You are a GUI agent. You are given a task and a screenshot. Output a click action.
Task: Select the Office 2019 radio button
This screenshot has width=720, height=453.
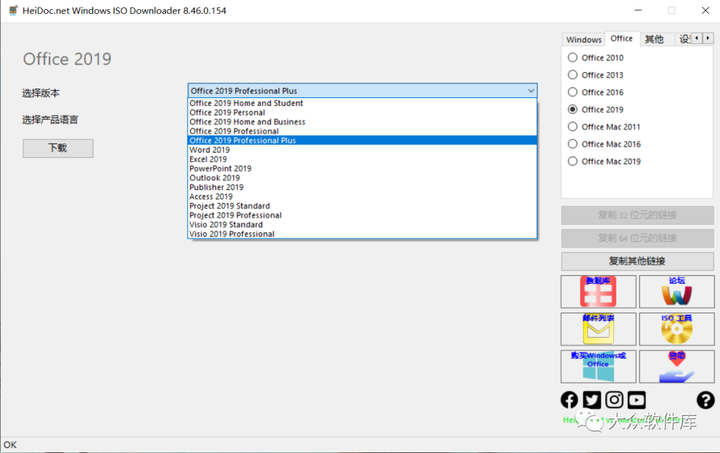(x=573, y=109)
